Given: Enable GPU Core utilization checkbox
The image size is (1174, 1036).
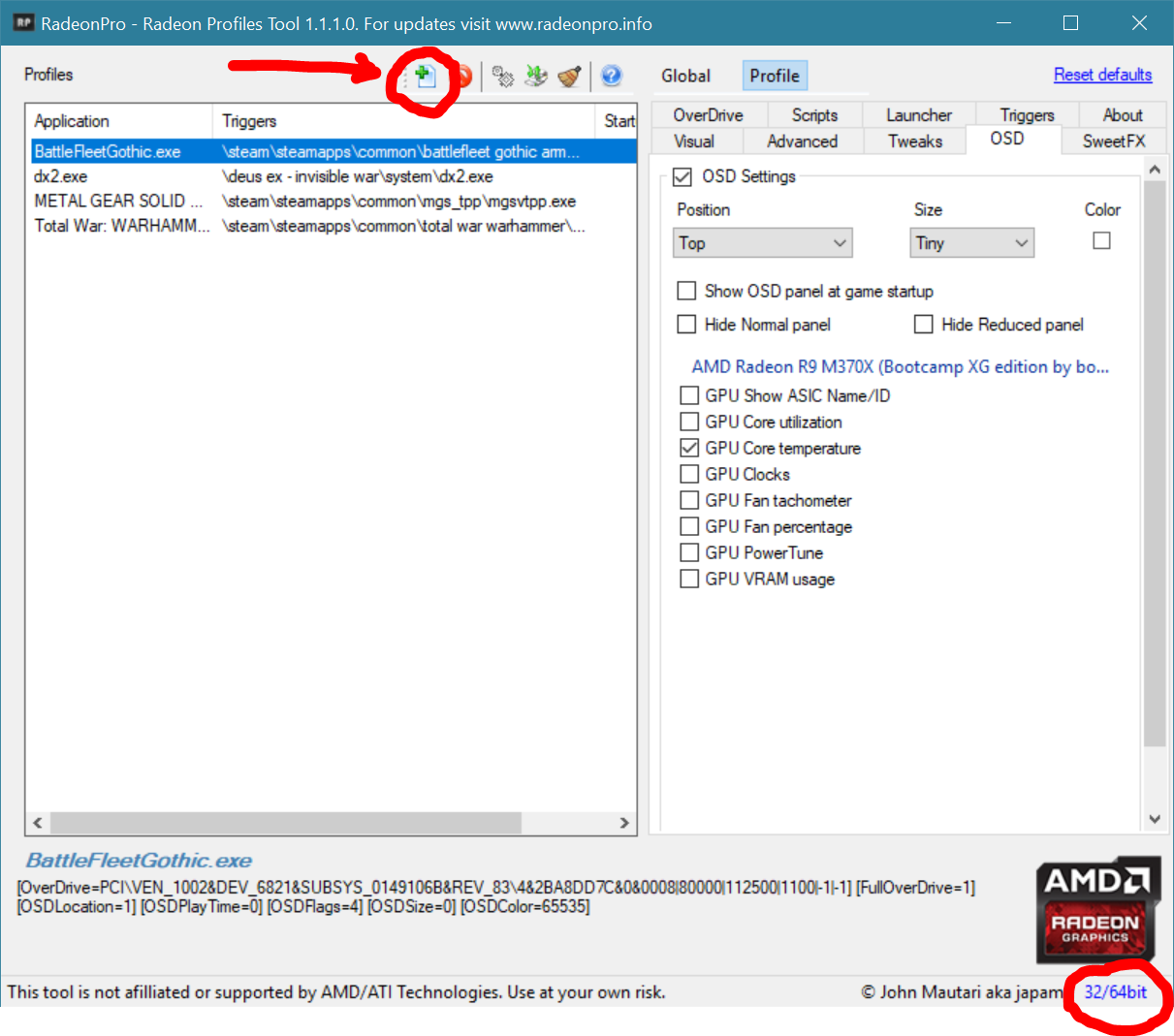Looking at the screenshot, I should pos(689,422).
